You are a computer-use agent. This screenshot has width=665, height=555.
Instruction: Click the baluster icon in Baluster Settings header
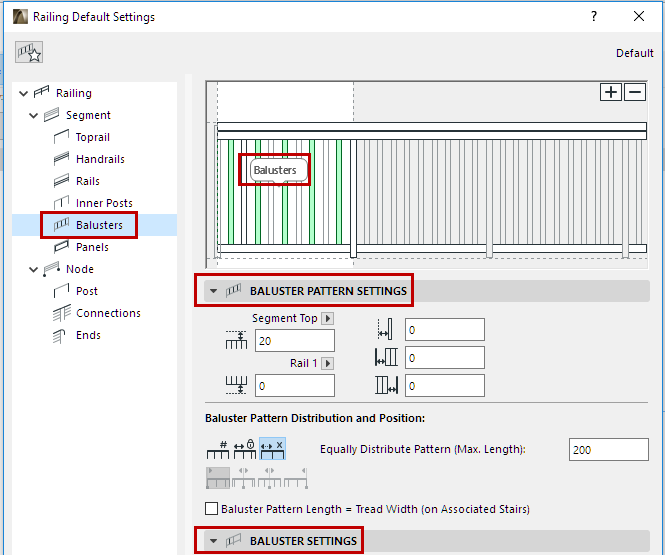point(233,541)
